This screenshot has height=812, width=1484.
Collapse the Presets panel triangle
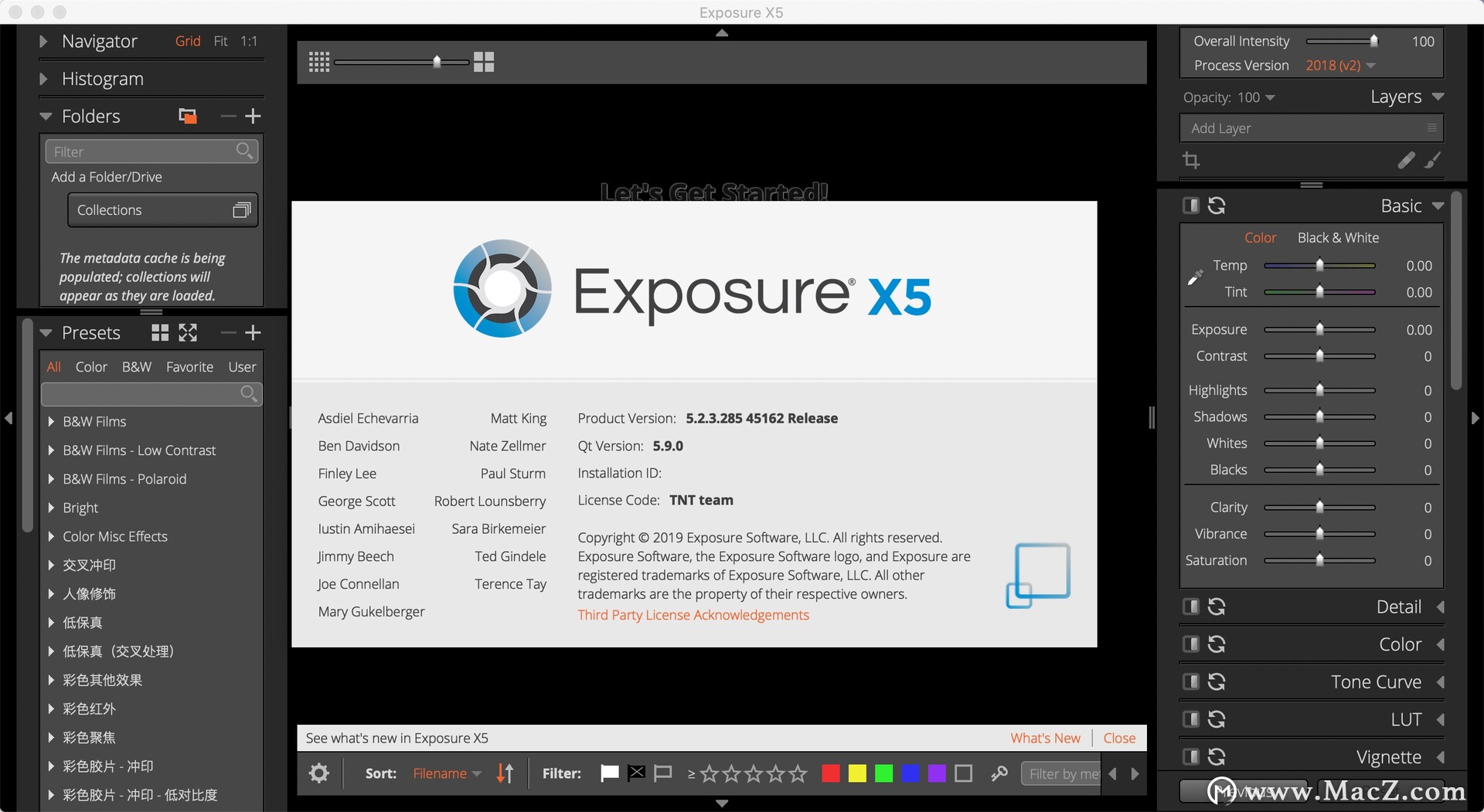pyautogui.click(x=46, y=333)
